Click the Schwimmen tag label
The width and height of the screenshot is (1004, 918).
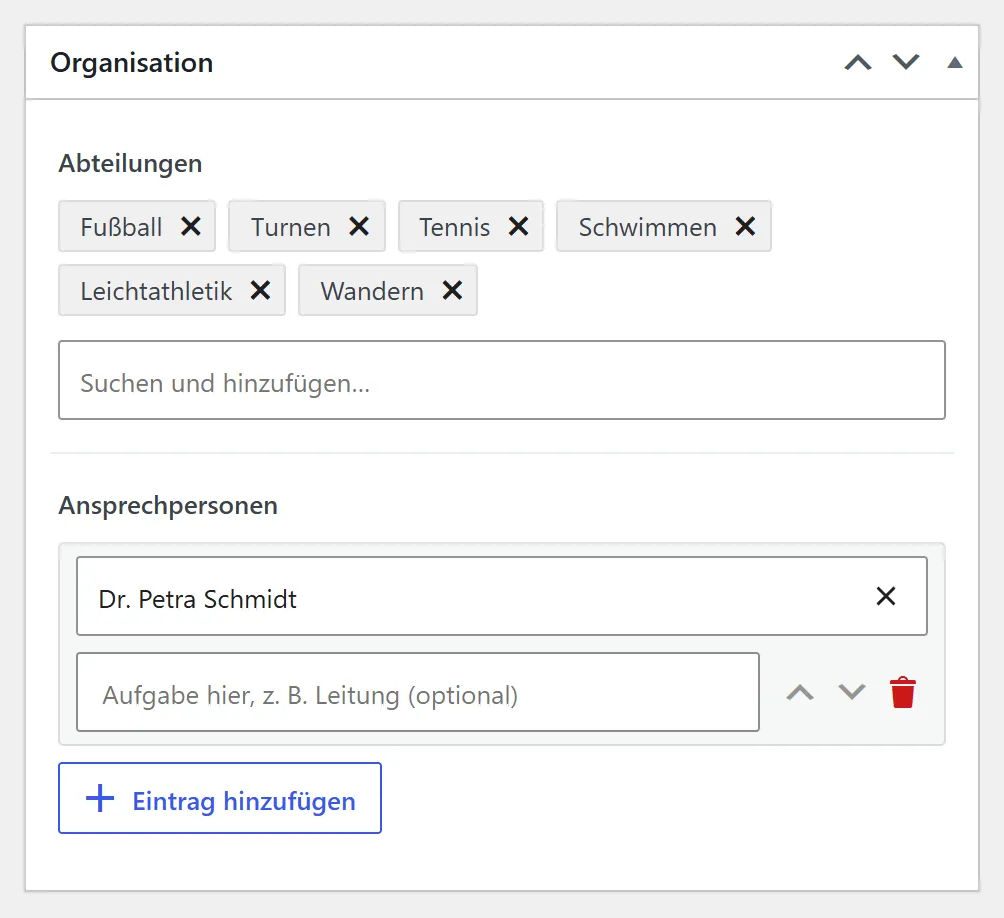tap(647, 227)
